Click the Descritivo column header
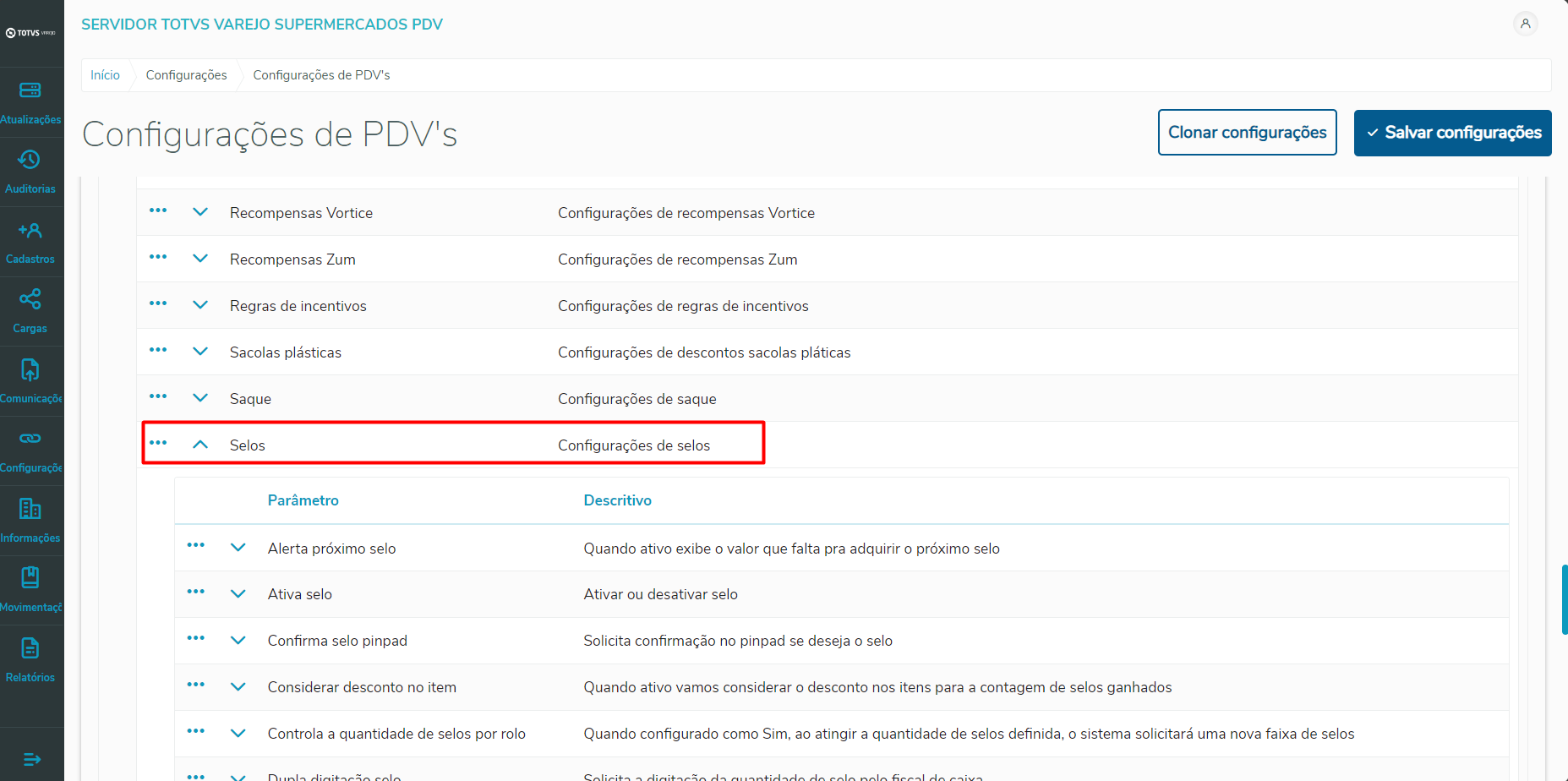The width and height of the screenshot is (1568, 781). [618, 500]
